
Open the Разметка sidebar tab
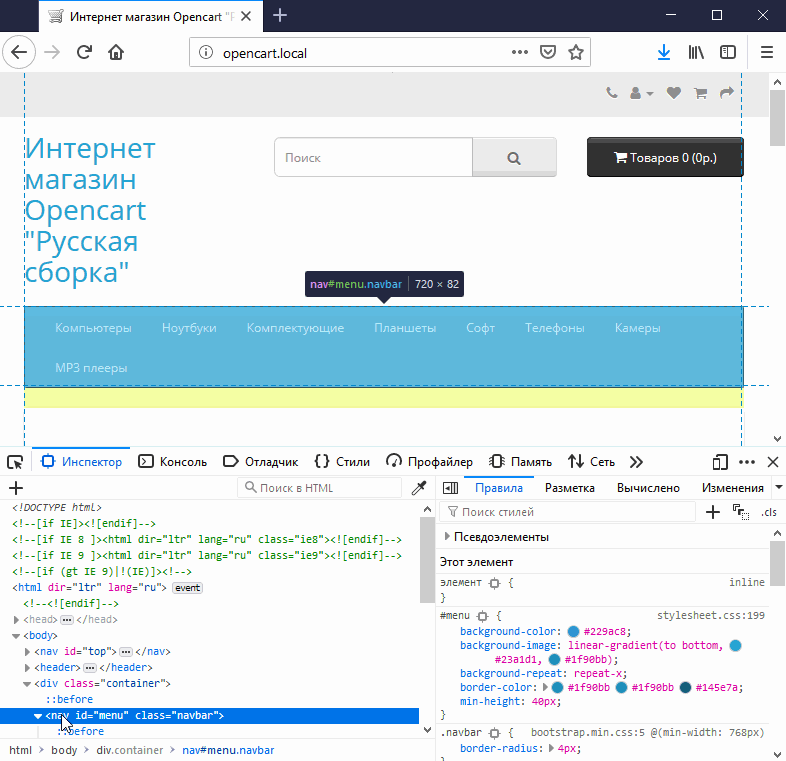coord(569,488)
